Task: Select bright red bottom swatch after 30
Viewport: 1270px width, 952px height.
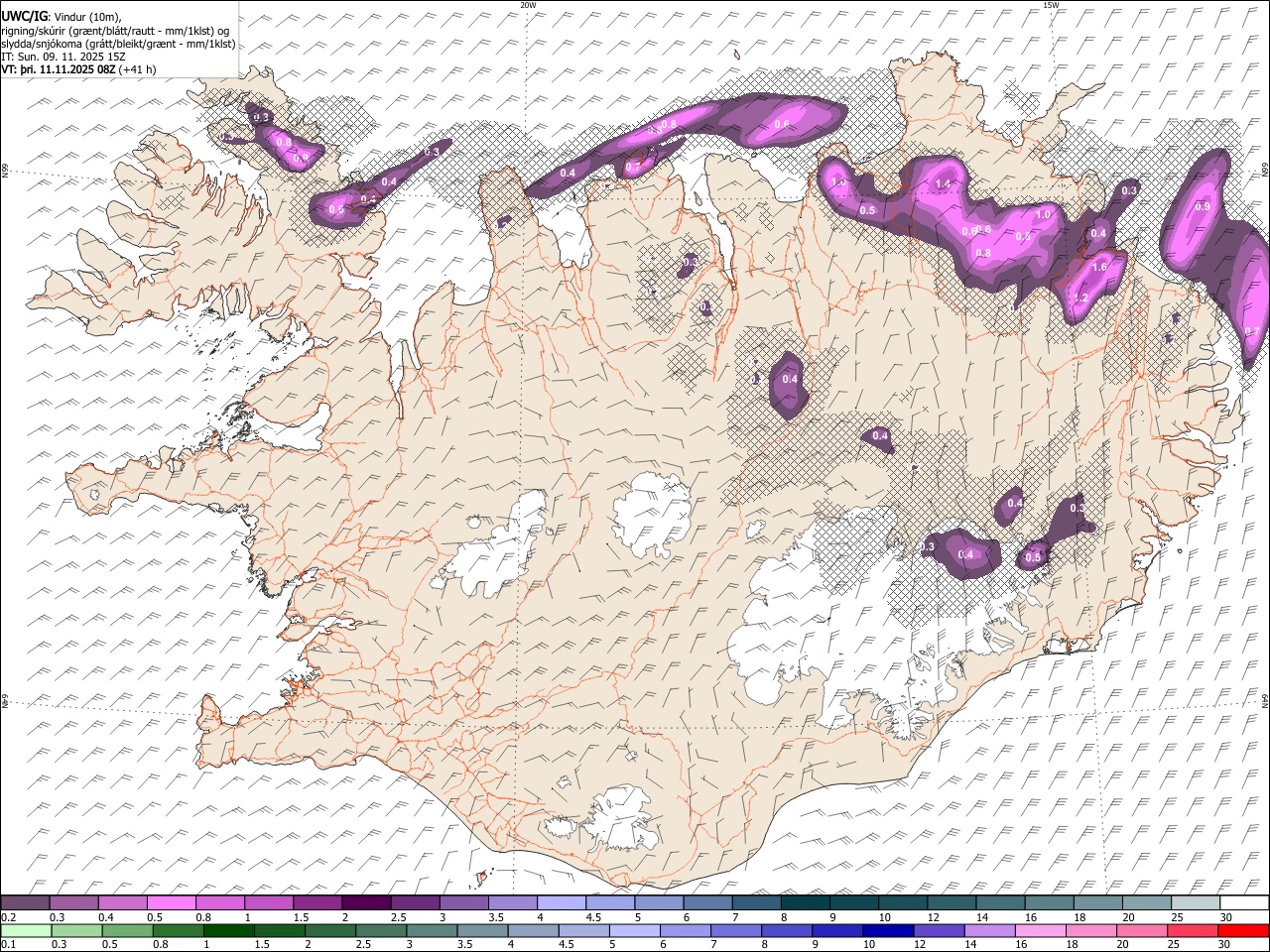Action: [1244, 930]
